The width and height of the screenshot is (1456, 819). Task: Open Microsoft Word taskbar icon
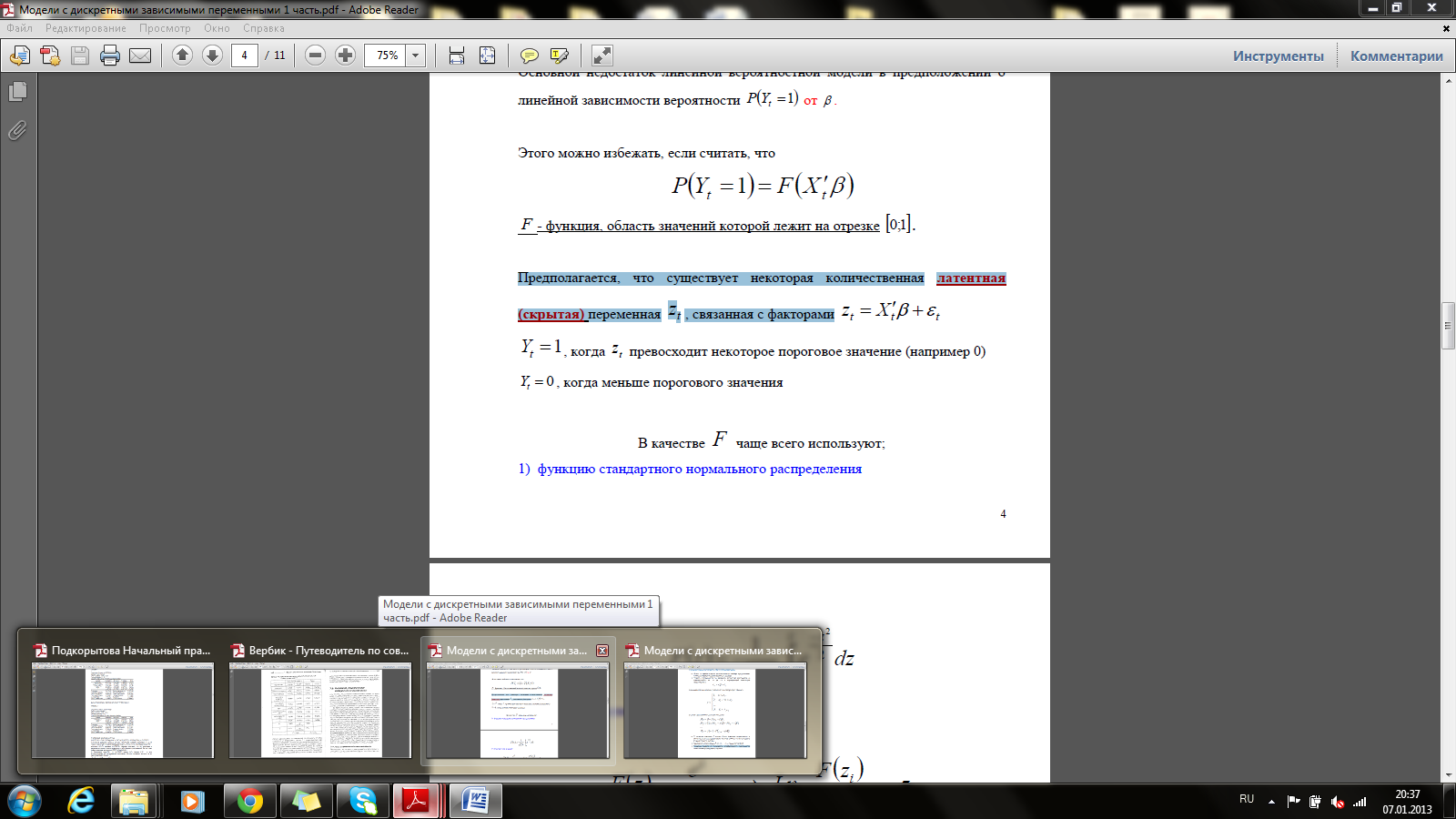click(x=476, y=802)
